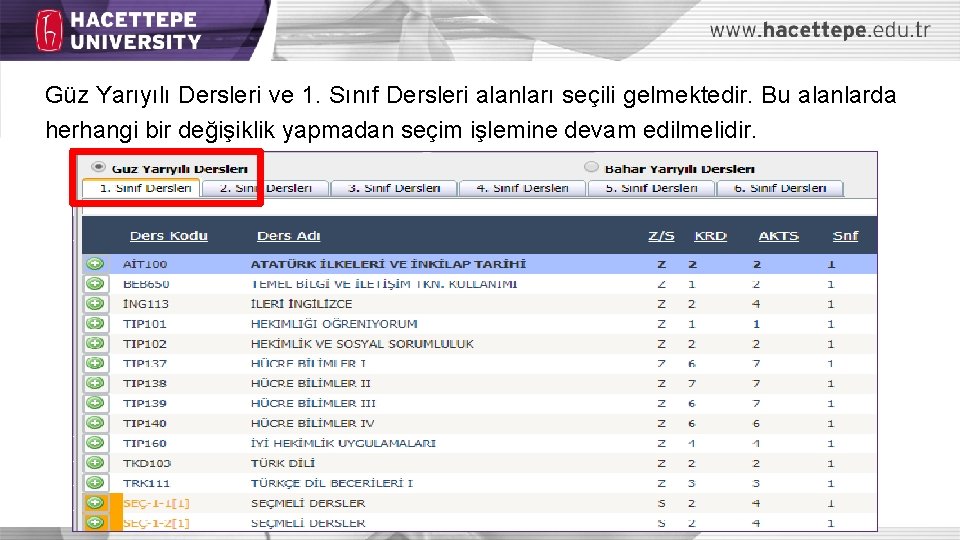The height and width of the screenshot is (540, 960).
Task: Add TIP101 with the green plus icon
Action: click(x=95, y=323)
